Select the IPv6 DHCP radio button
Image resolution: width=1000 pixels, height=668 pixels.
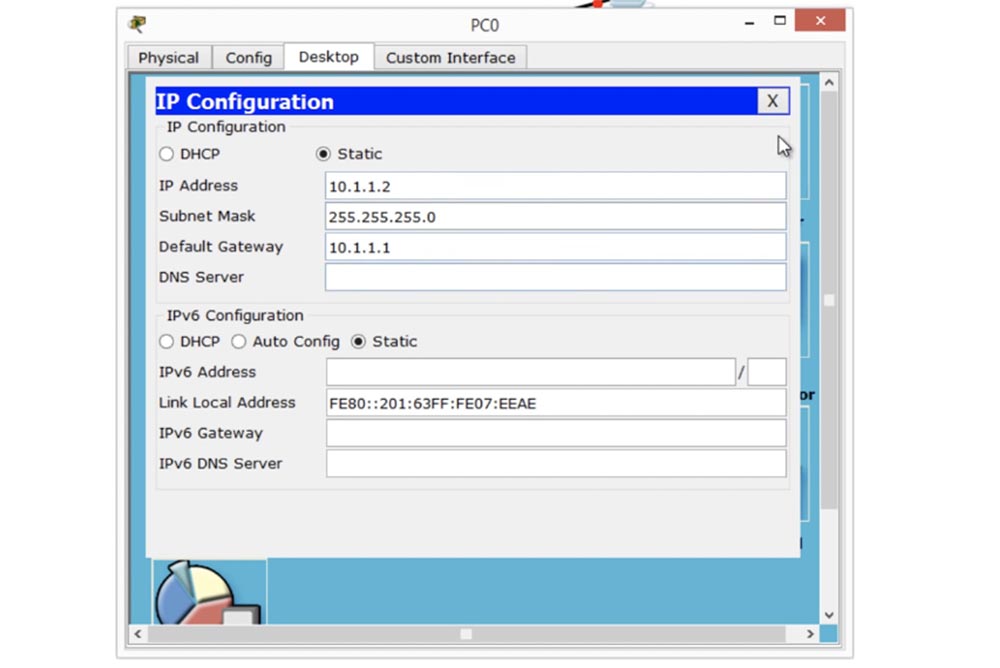166,341
